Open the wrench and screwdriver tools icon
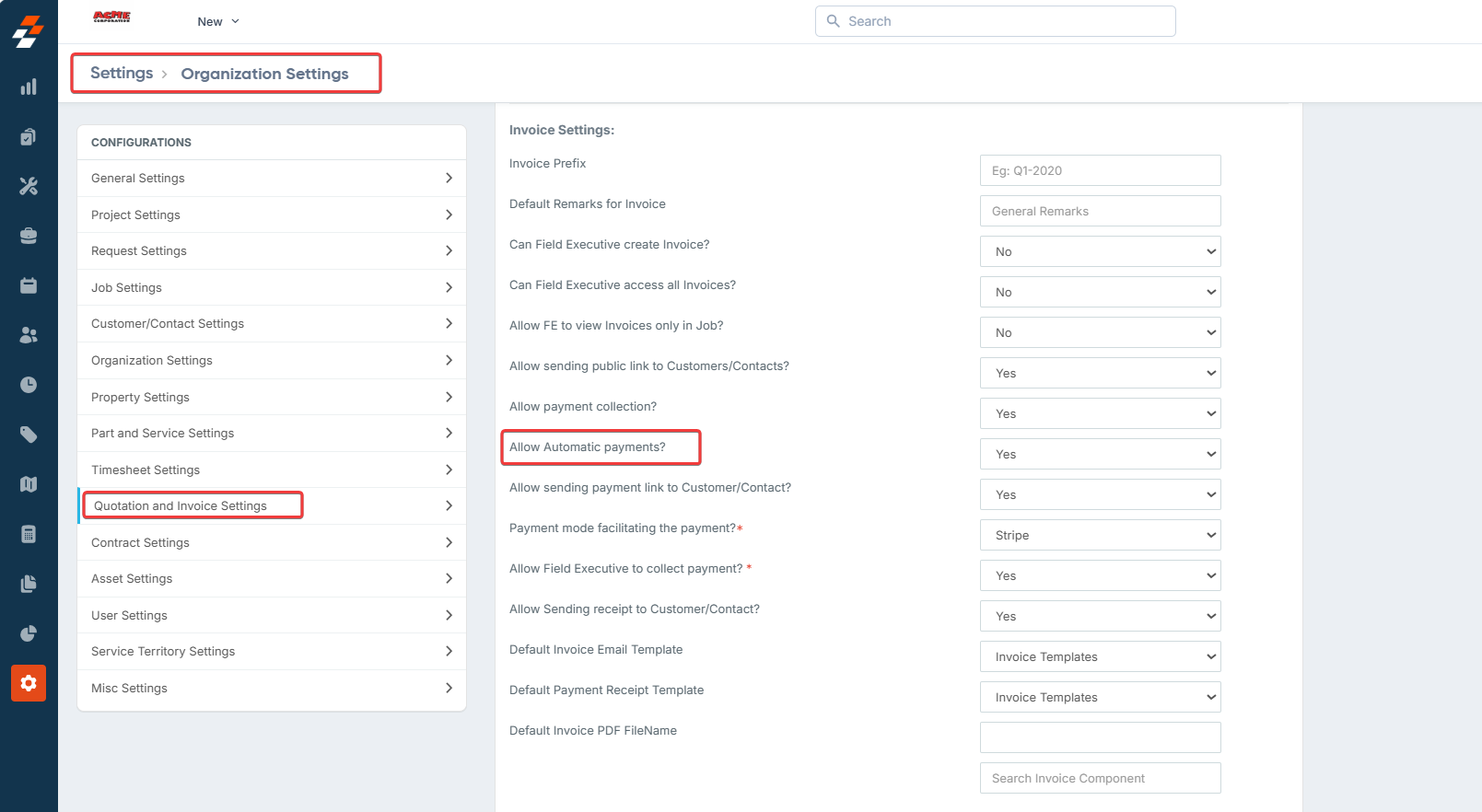This screenshot has width=1482, height=812. point(29,186)
